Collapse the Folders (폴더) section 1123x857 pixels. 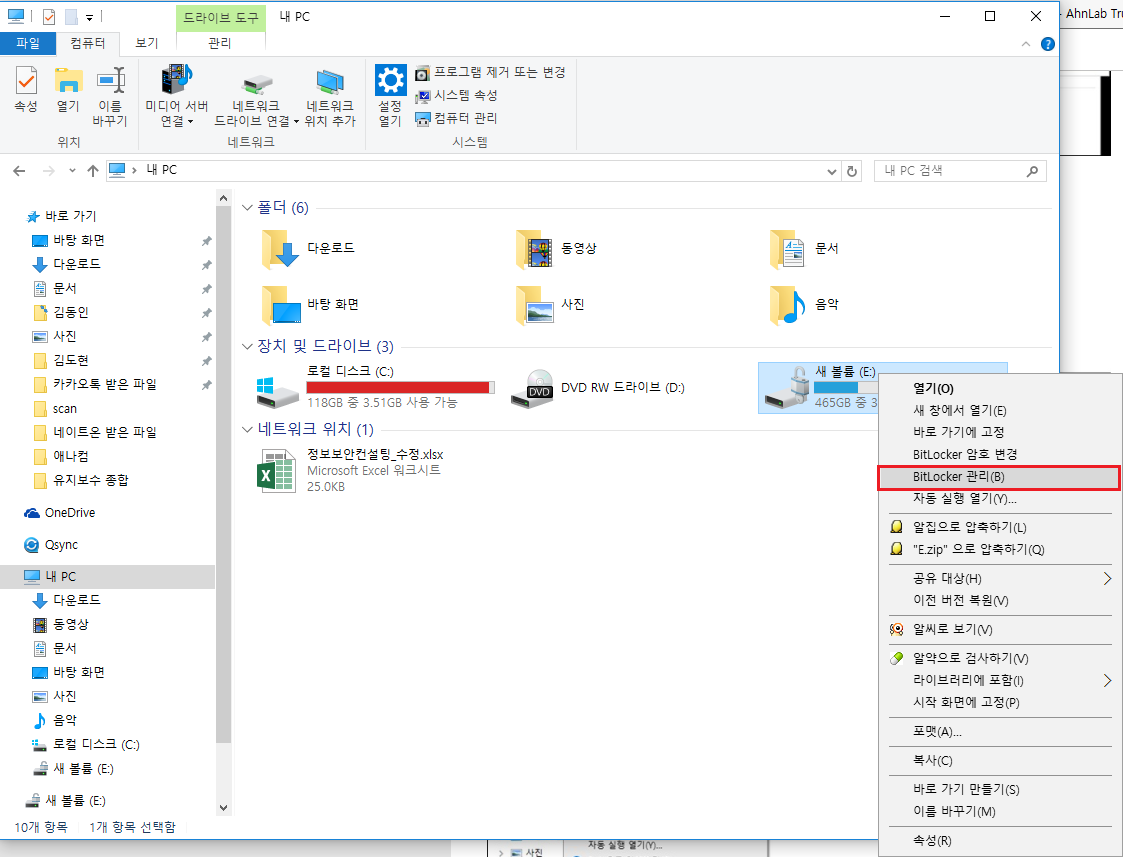(x=248, y=208)
